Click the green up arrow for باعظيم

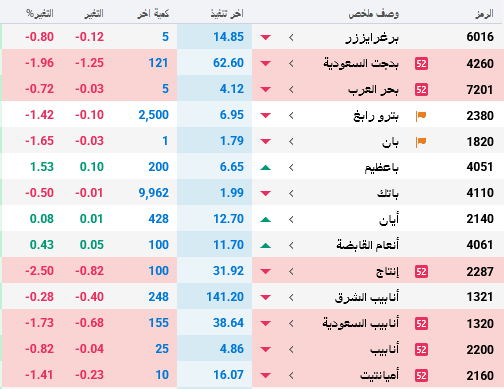[x=266, y=167]
